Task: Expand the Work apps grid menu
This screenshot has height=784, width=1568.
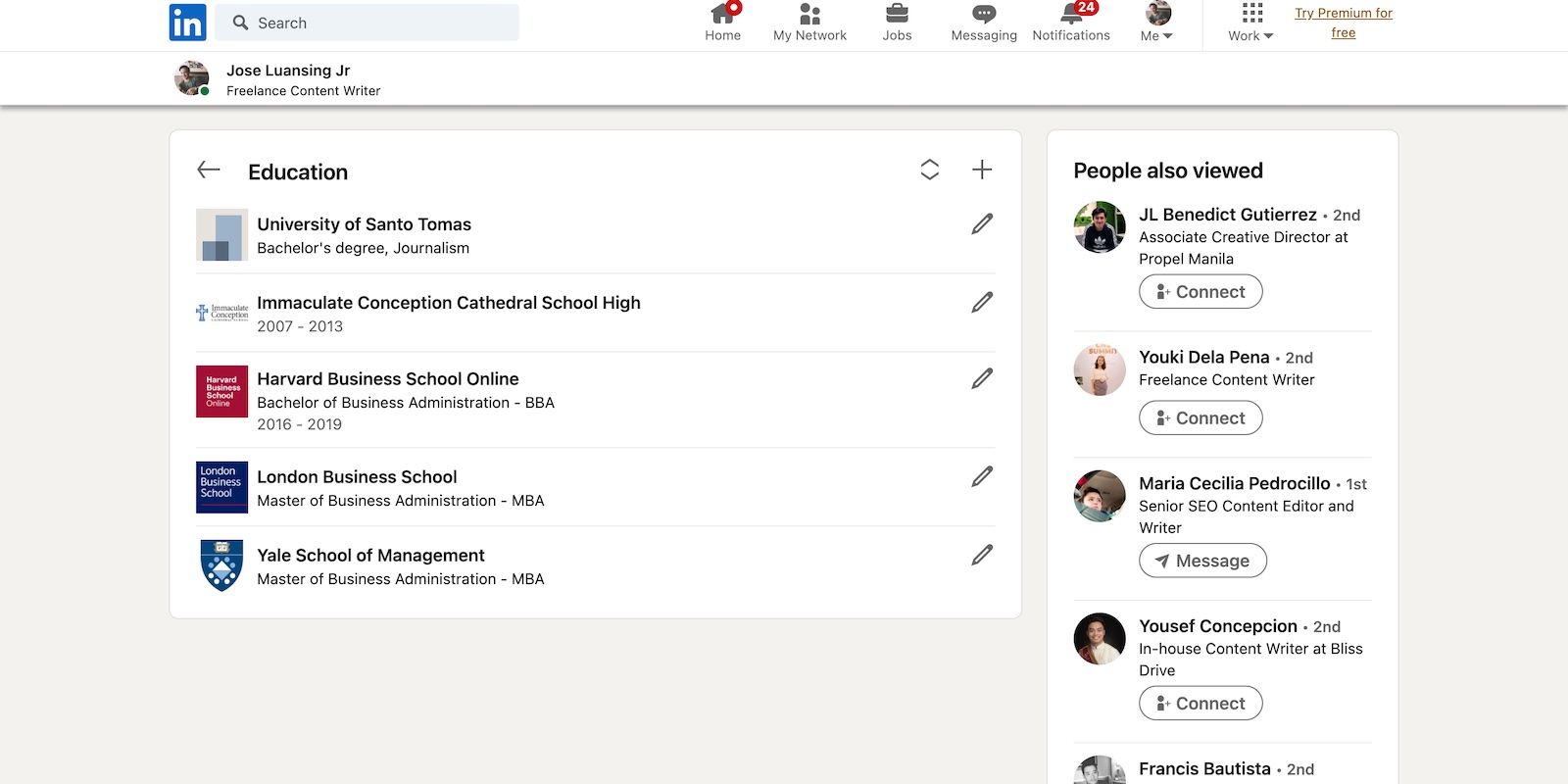Action: click(1251, 23)
